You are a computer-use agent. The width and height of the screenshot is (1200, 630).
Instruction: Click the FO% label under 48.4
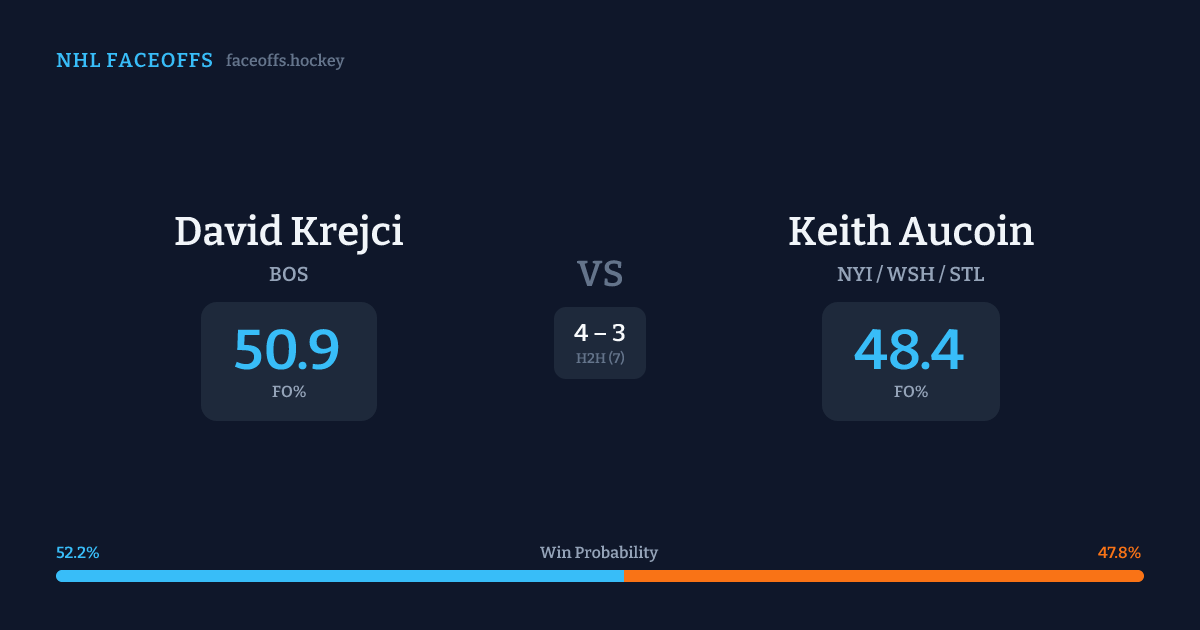[x=910, y=392]
